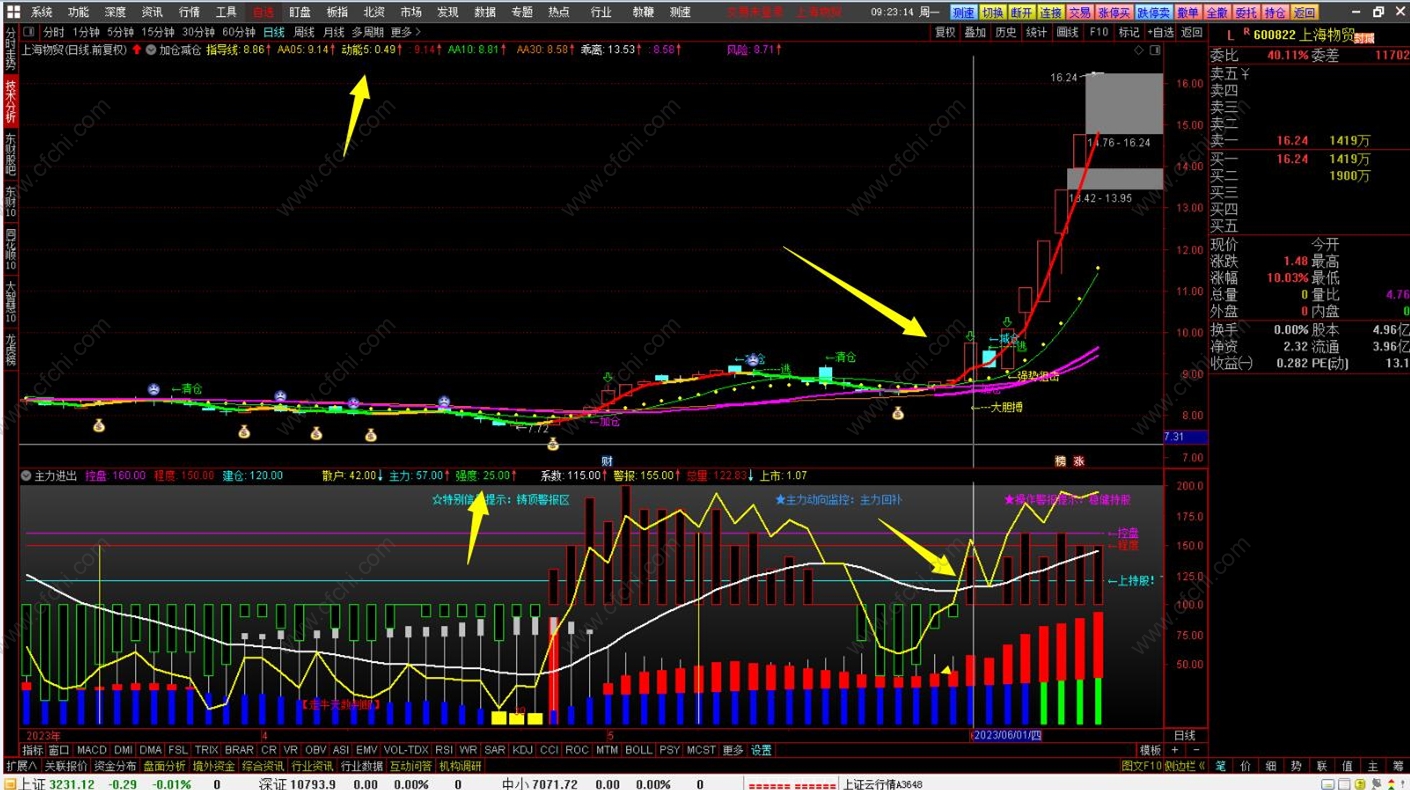Click the F10 button in the chart toolbar
The width and height of the screenshot is (1410, 790).
[x=1099, y=32]
